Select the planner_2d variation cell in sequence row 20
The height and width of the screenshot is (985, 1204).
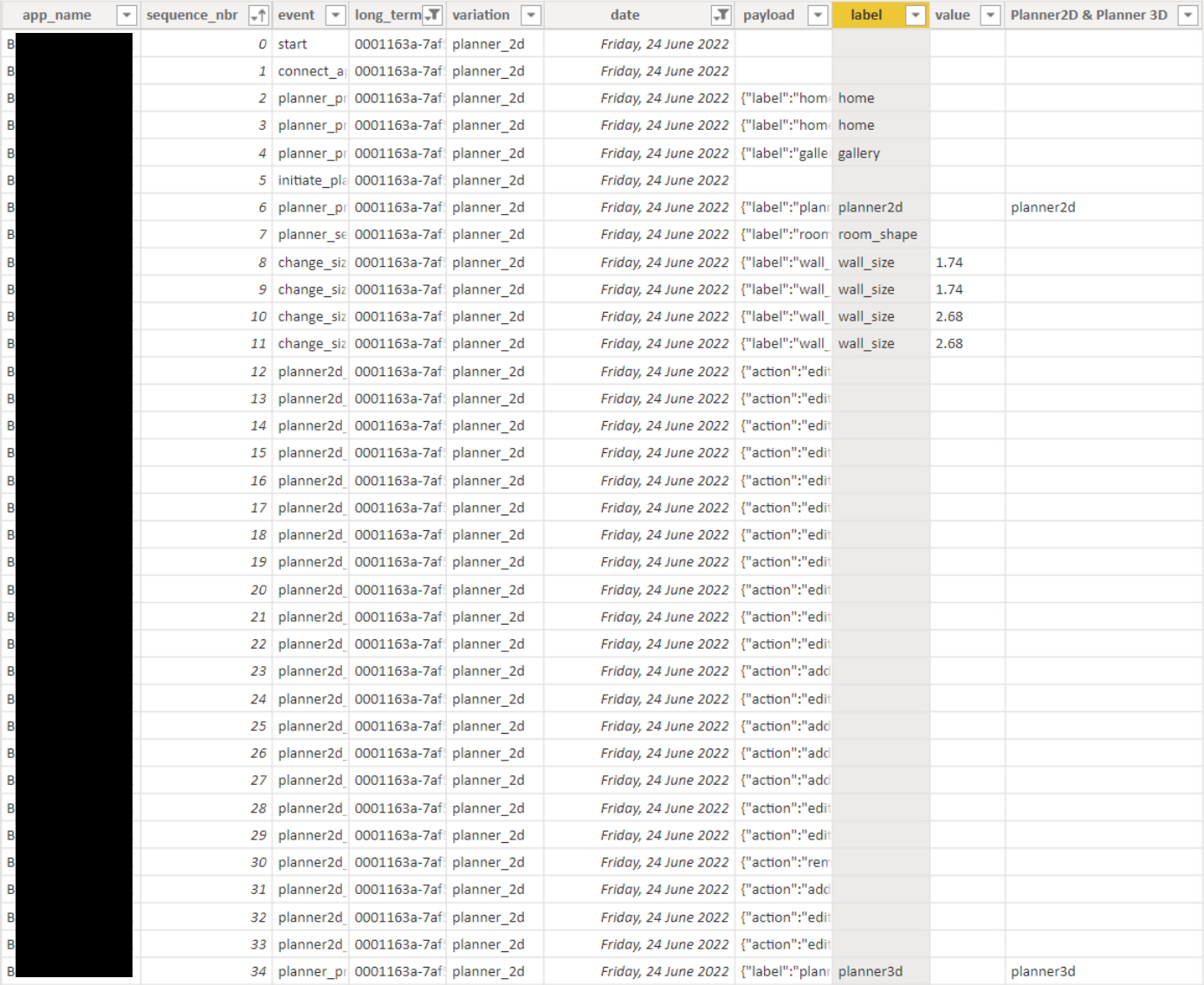click(x=495, y=590)
